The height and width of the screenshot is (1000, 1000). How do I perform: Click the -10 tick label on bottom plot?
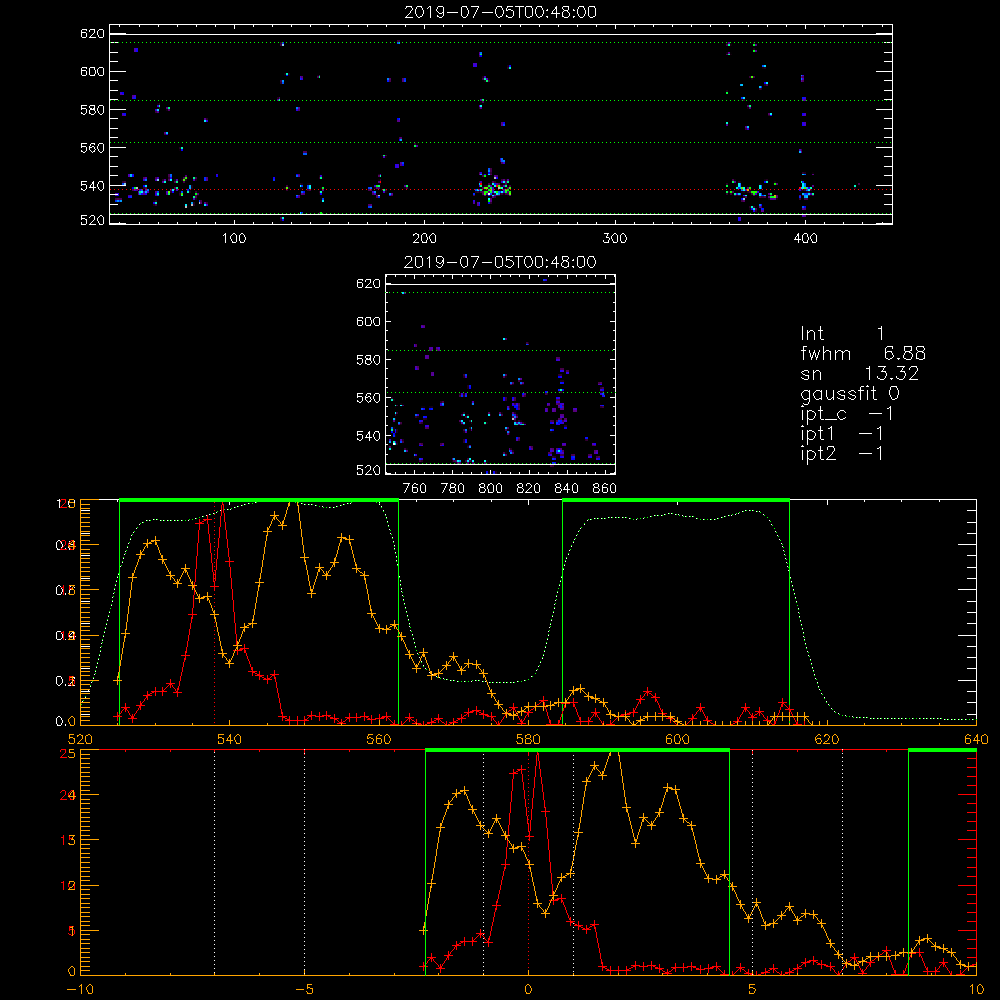click(x=80, y=989)
